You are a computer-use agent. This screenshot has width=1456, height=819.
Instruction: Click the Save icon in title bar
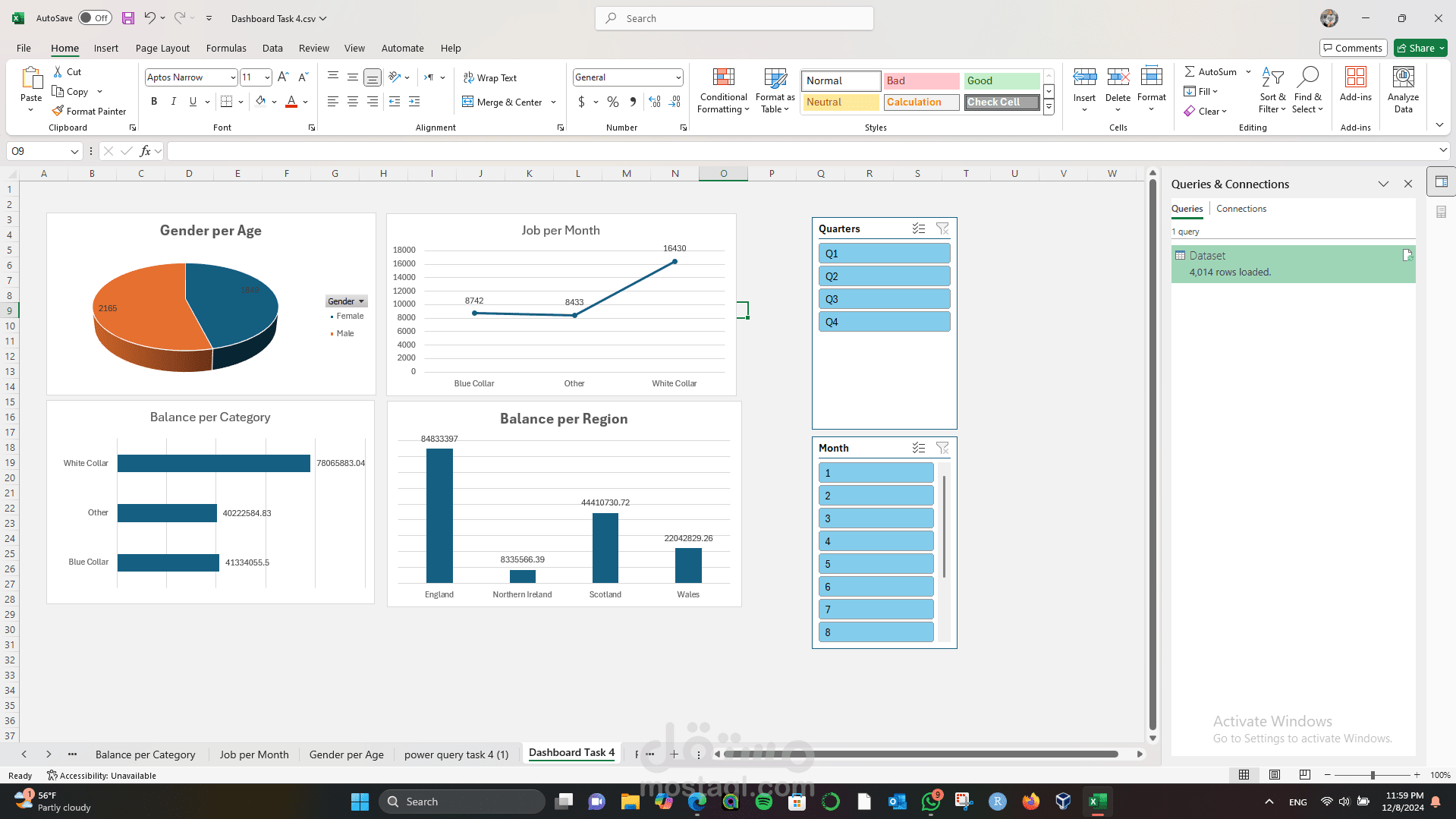(x=128, y=18)
